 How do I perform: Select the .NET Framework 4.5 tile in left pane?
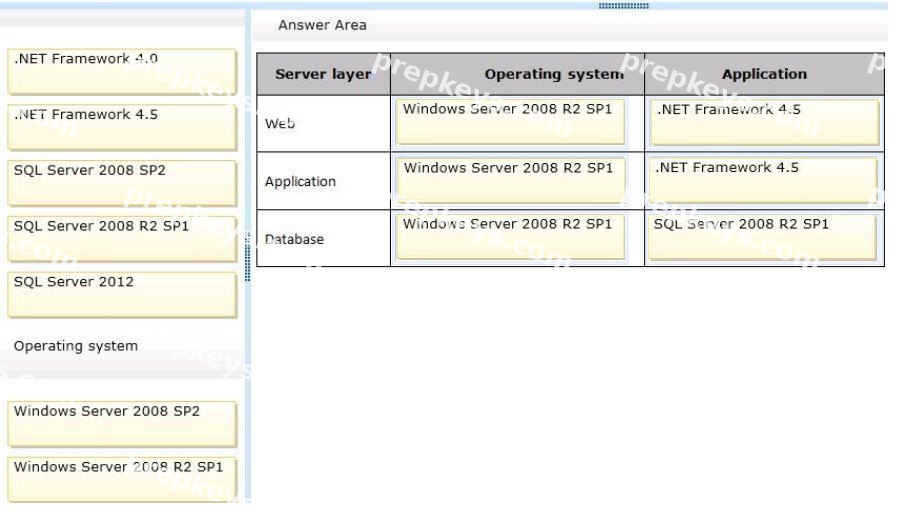pos(122,127)
